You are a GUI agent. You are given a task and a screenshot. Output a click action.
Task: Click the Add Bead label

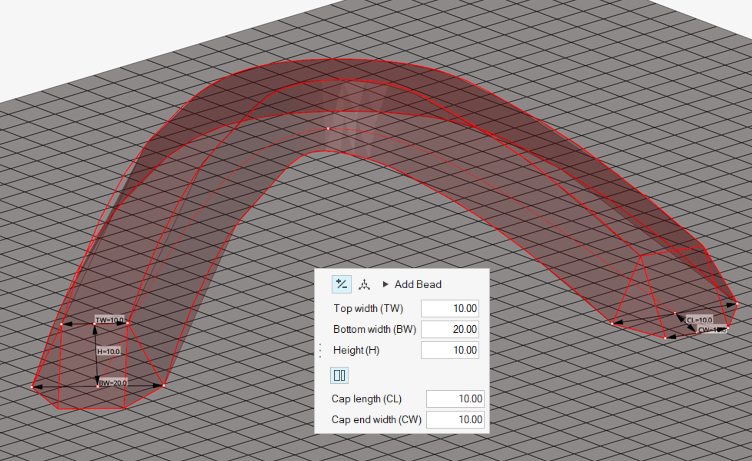[418, 284]
